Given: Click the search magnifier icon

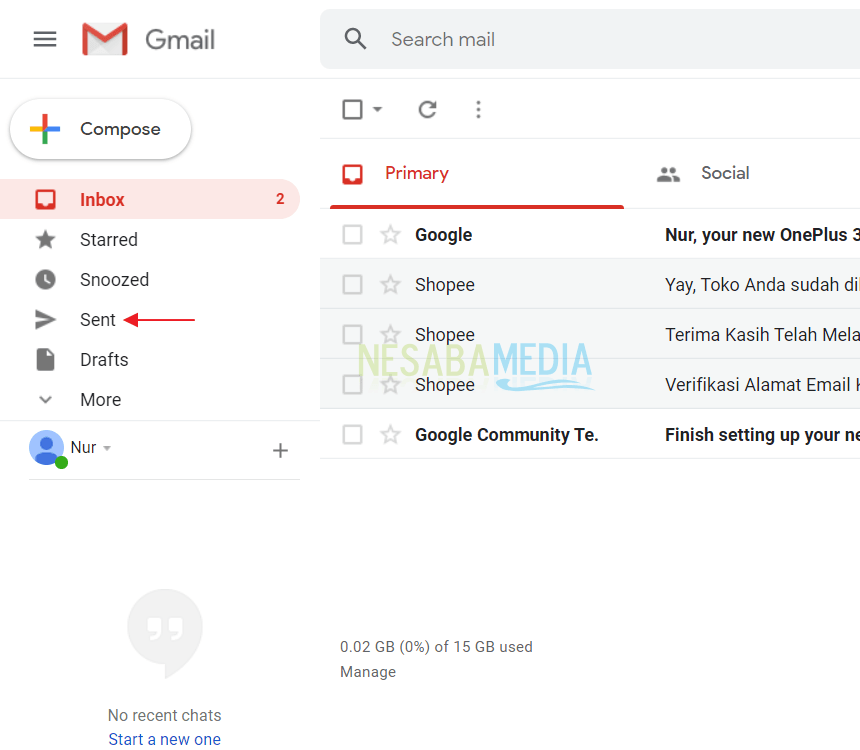Looking at the screenshot, I should pyautogui.click(x=355, y=39).
